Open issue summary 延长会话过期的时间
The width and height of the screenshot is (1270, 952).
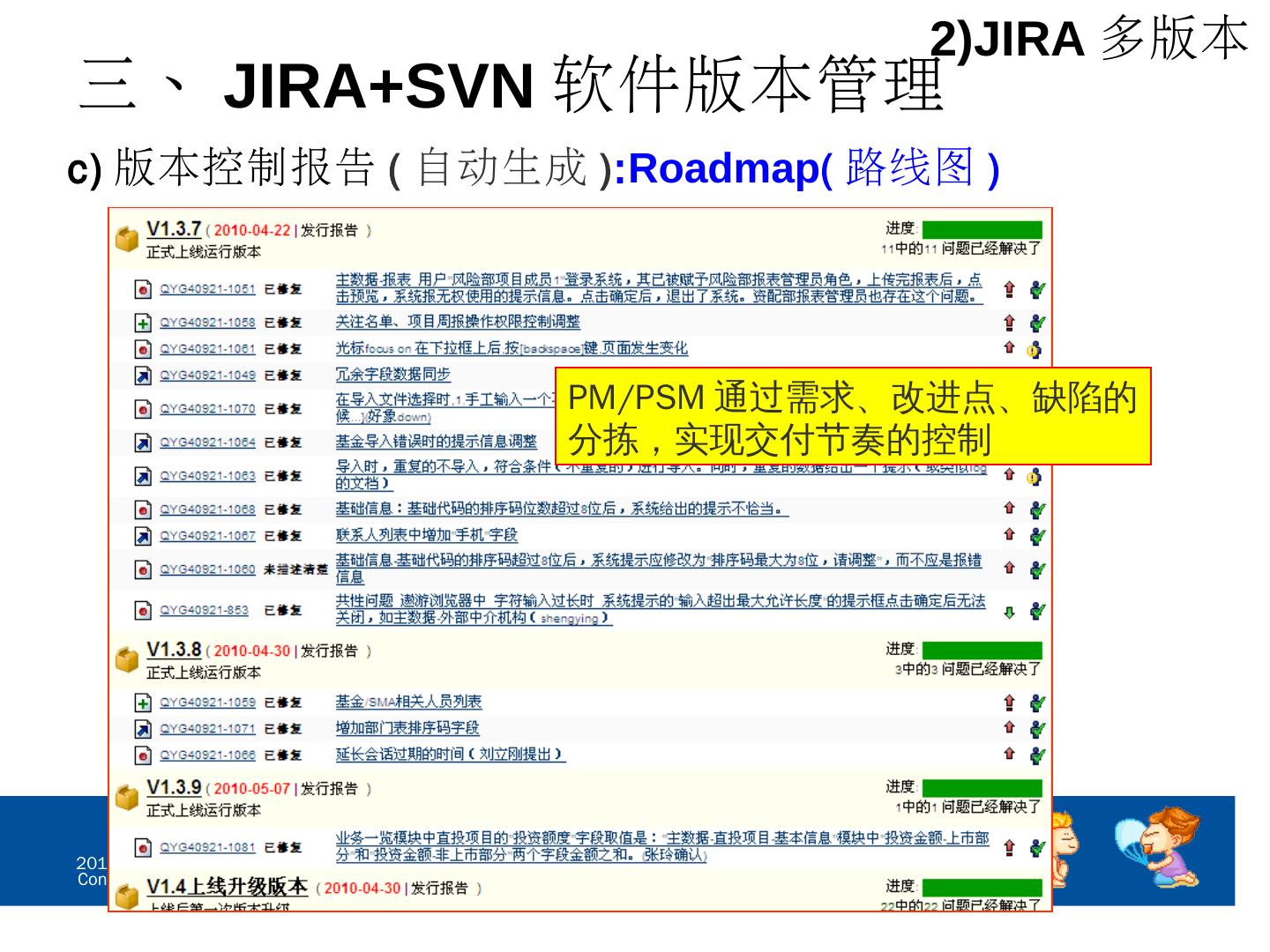(450, 755)
